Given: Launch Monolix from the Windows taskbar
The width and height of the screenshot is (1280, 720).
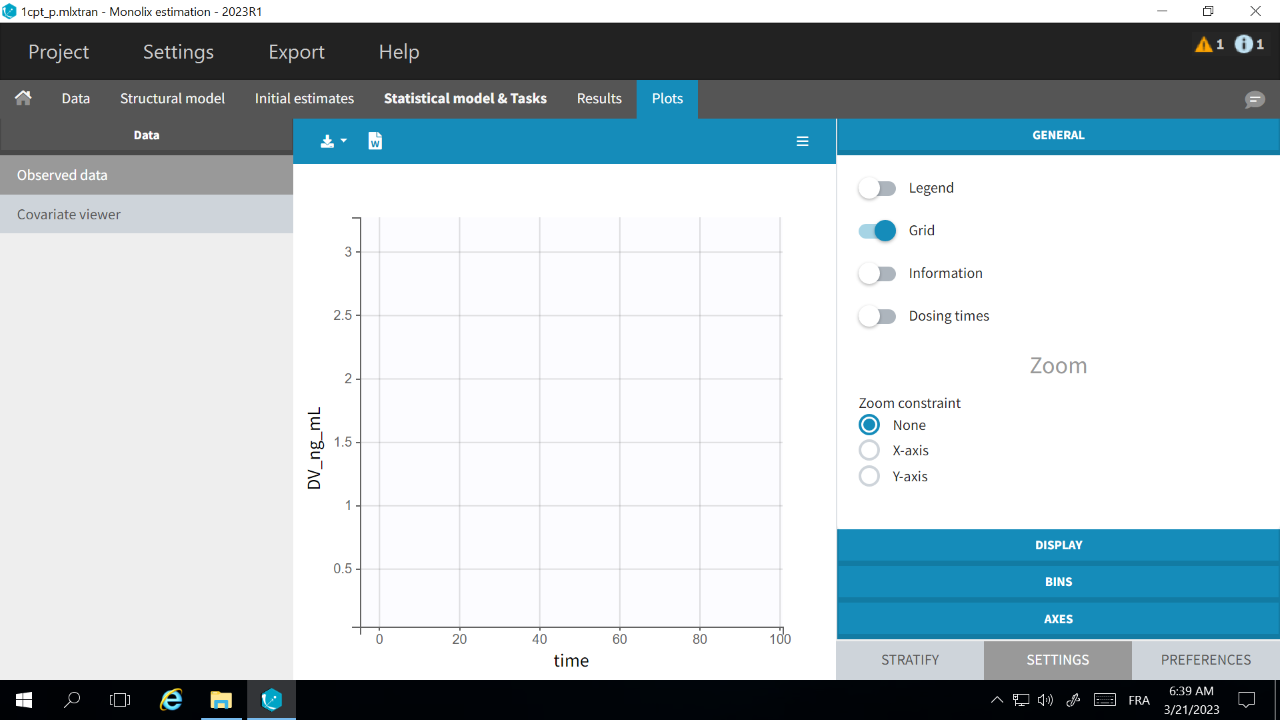Looking at the screenshot, I should point(272,700).
